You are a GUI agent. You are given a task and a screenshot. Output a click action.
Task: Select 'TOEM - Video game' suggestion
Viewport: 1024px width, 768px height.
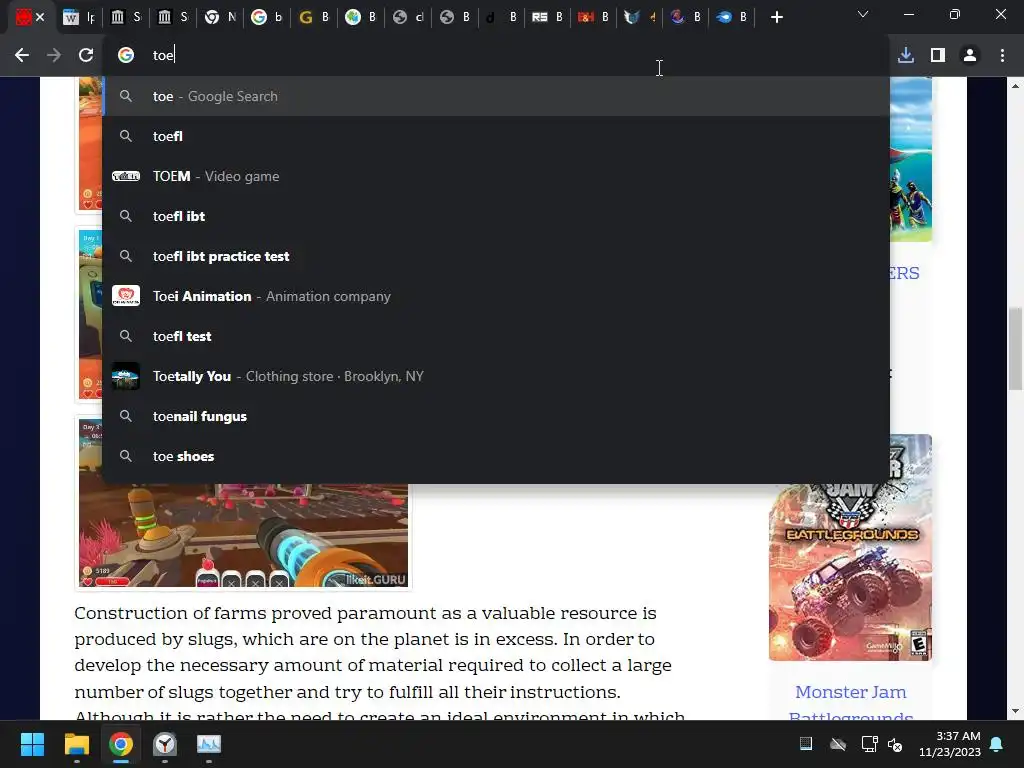coord(496,176)
